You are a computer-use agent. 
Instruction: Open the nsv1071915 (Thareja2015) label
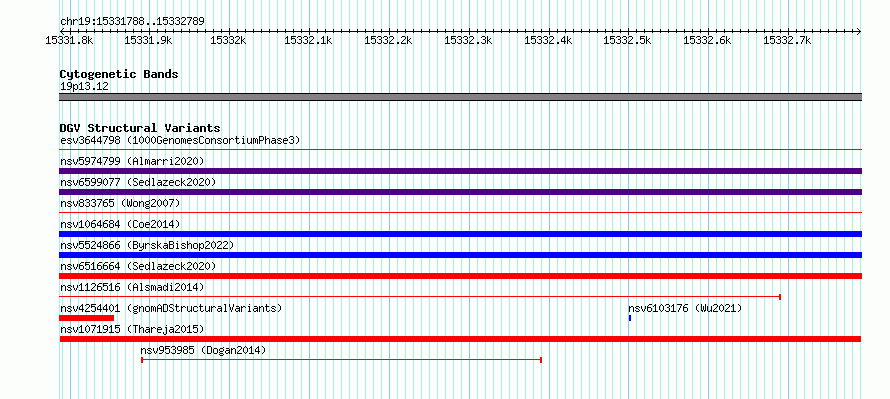click(132, 329)
